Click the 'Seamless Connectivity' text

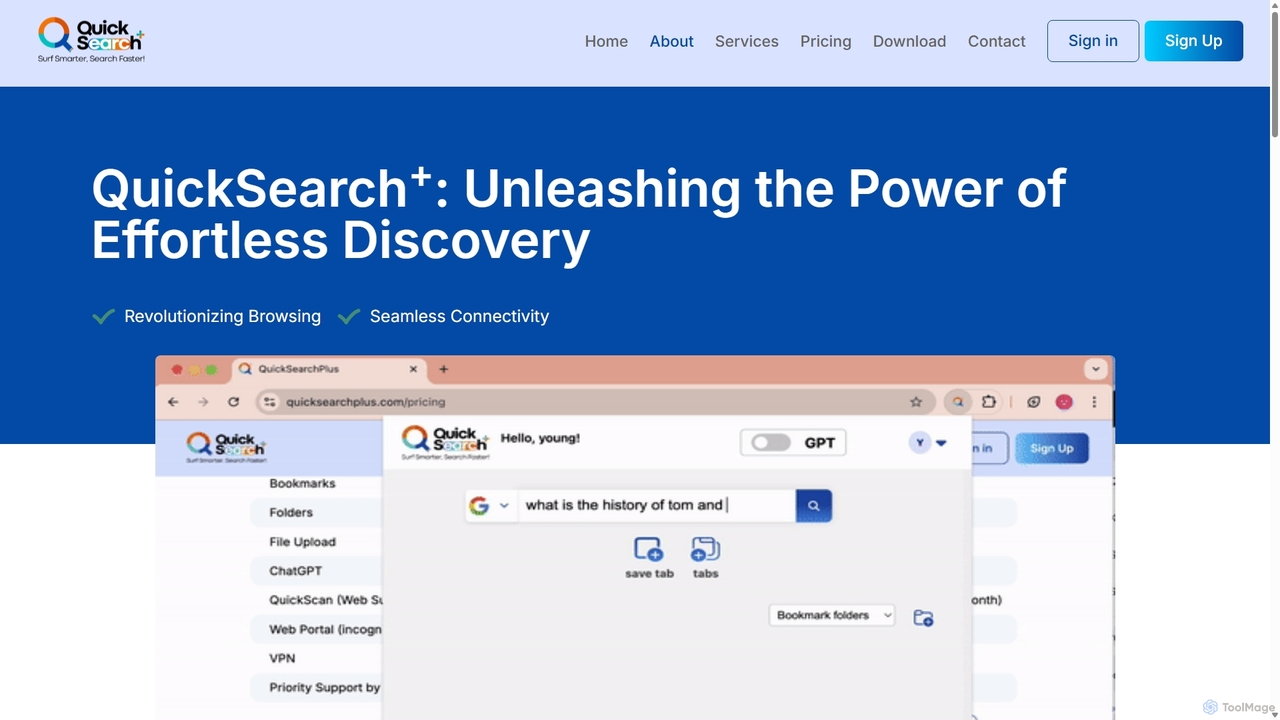[459, 316]
